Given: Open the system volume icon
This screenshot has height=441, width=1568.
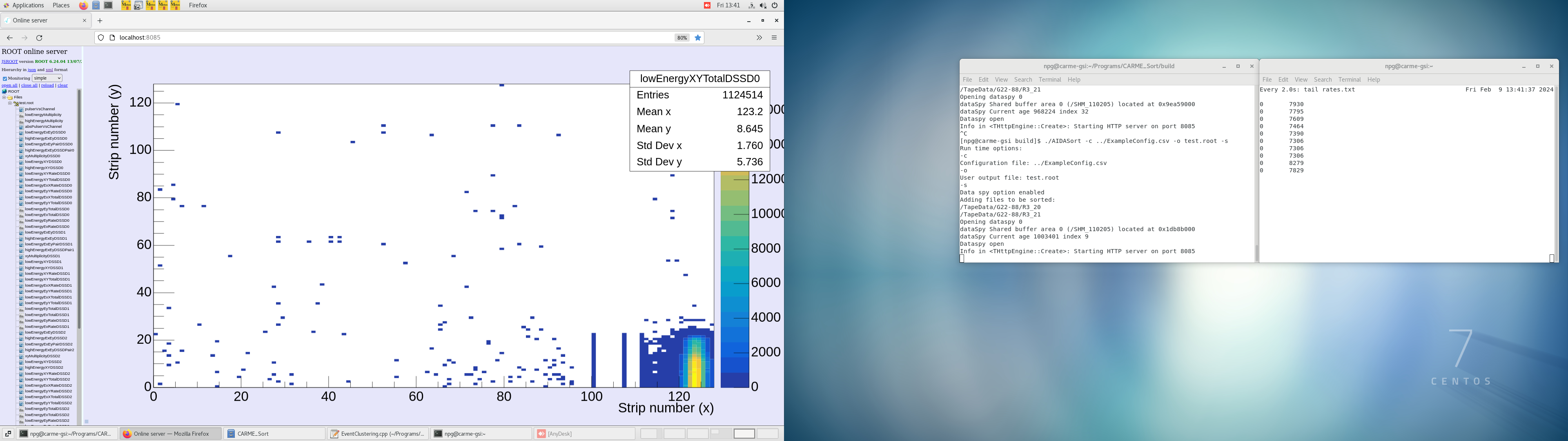Looking at the screenshot, I should (x=763, y=5).
